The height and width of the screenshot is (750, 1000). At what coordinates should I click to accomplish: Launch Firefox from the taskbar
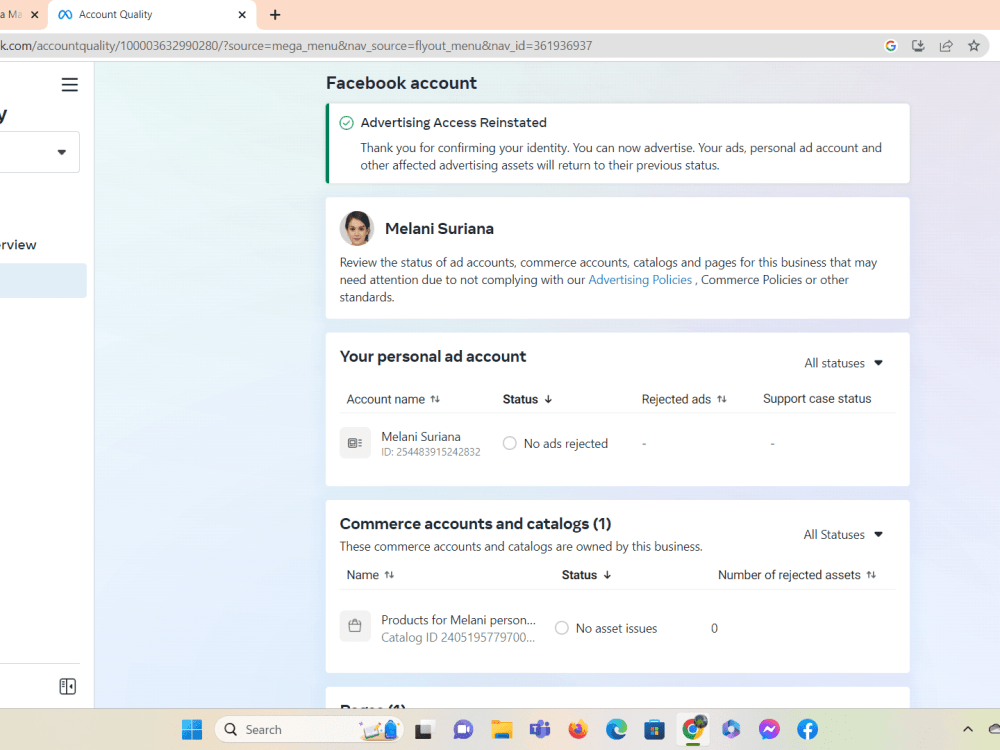tap(578, 729)
